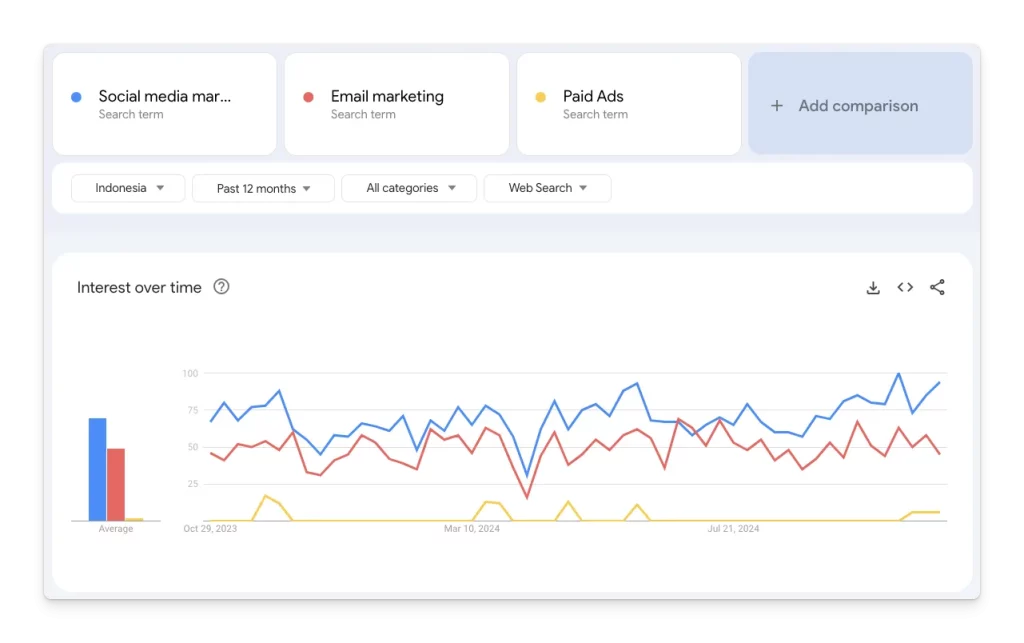The height and width of the screenshot is (643, 1024).
Task: Click the Average label under bars
Action: (116, 529)
